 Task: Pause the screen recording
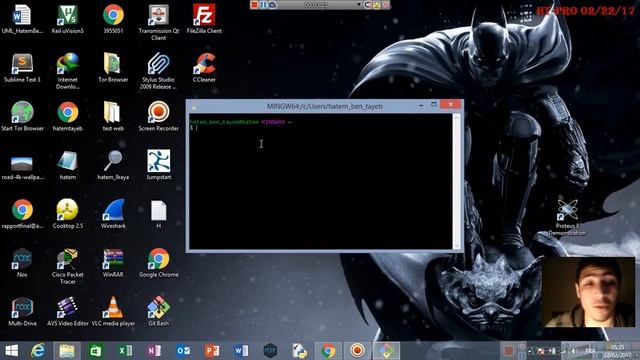tap(263, 4)
